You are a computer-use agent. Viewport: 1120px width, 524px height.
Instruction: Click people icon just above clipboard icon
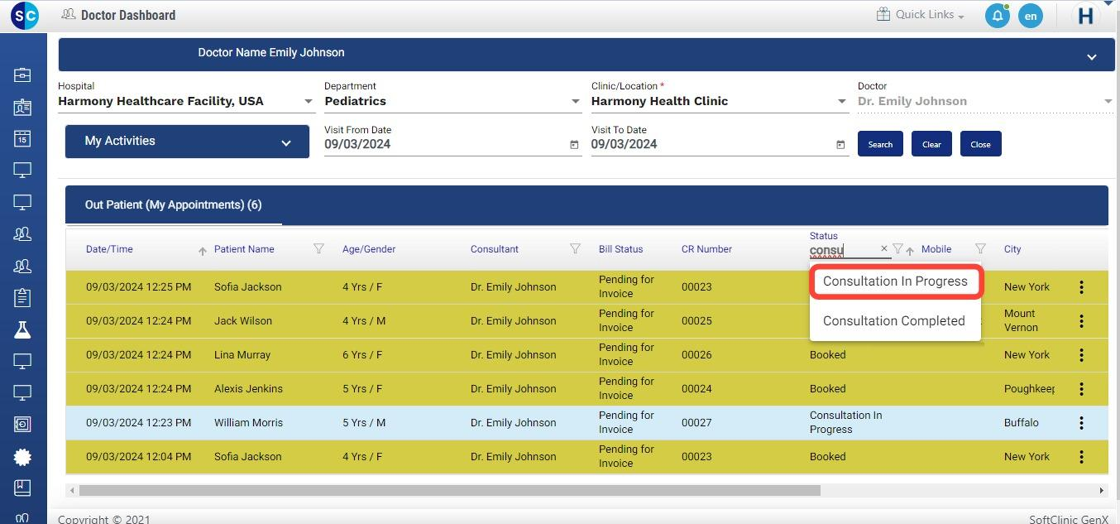(x=22, y=266)
